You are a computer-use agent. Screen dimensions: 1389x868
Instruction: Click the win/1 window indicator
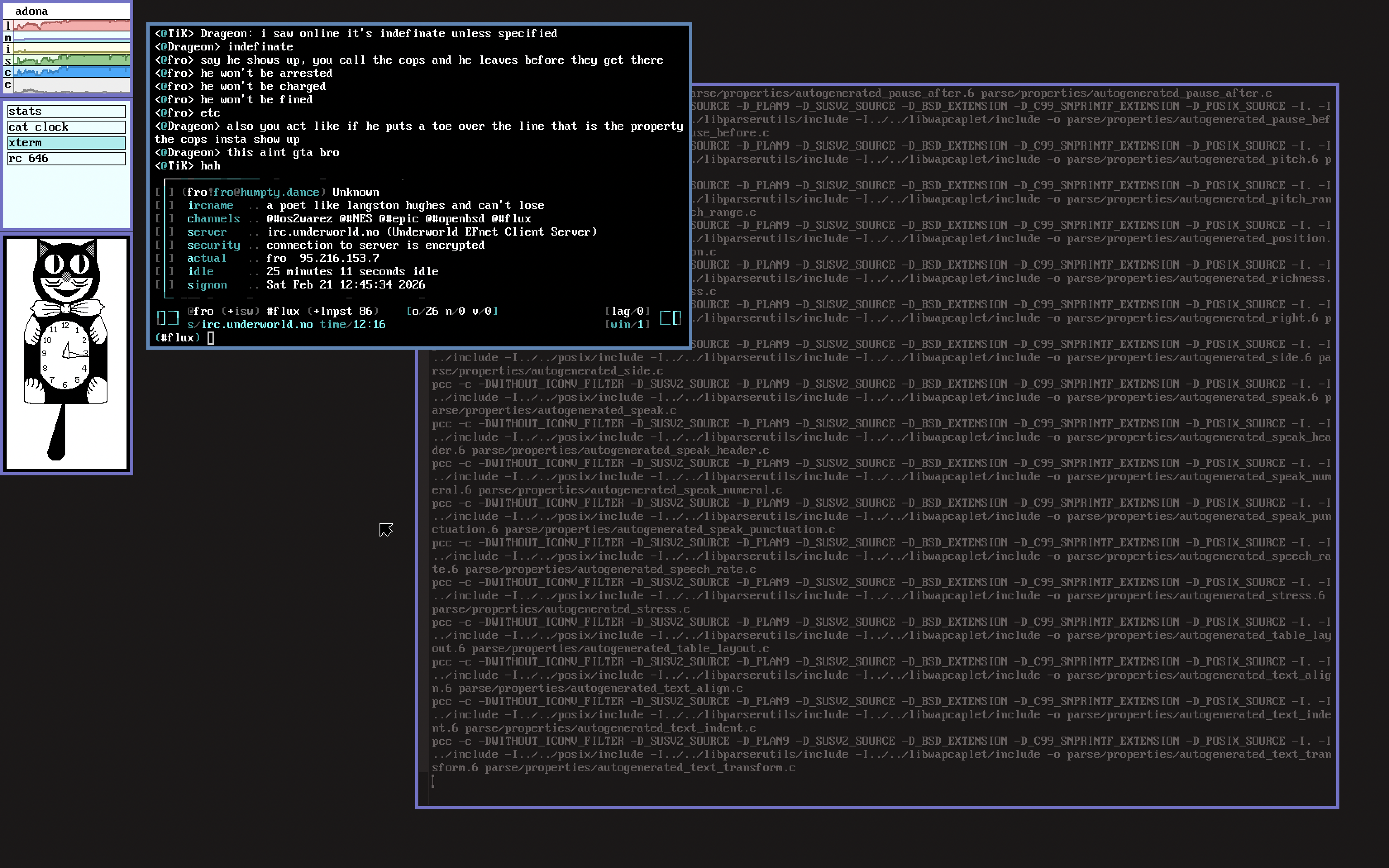628,324
